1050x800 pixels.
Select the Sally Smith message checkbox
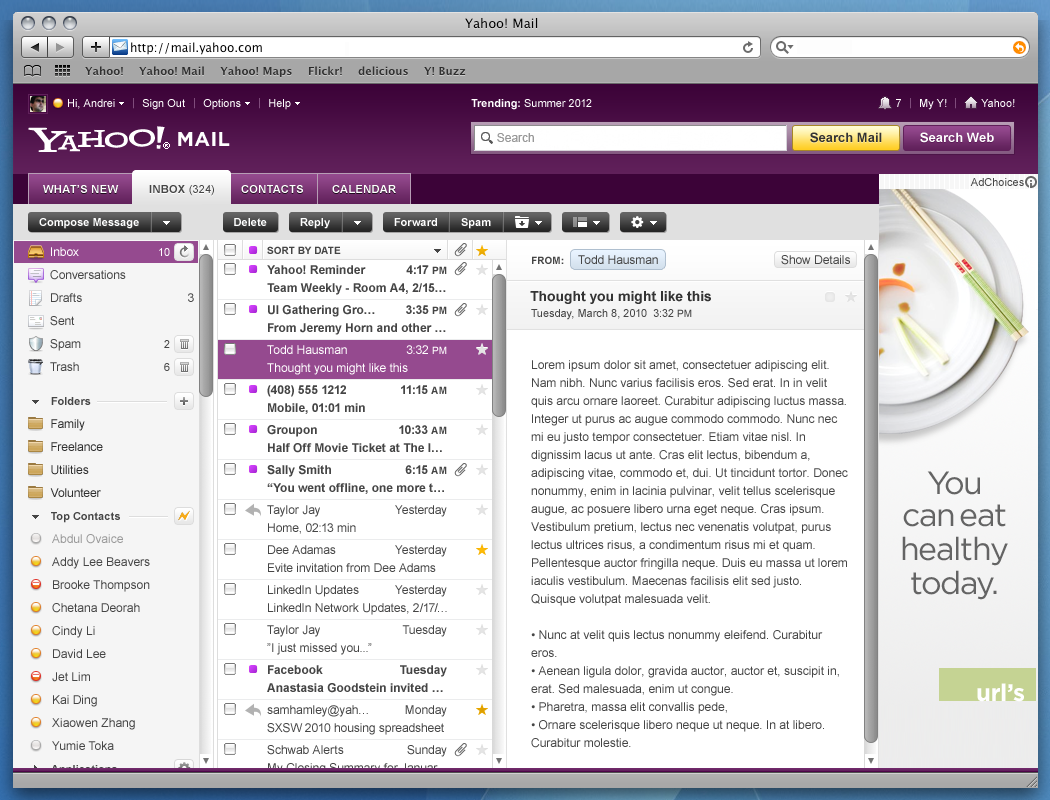(230, 469)
